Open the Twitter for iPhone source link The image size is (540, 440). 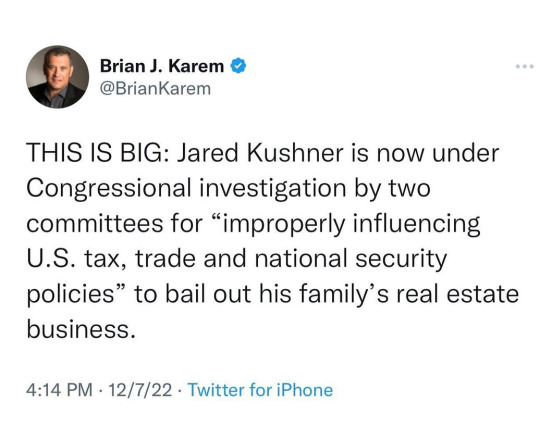coord(260,390)
